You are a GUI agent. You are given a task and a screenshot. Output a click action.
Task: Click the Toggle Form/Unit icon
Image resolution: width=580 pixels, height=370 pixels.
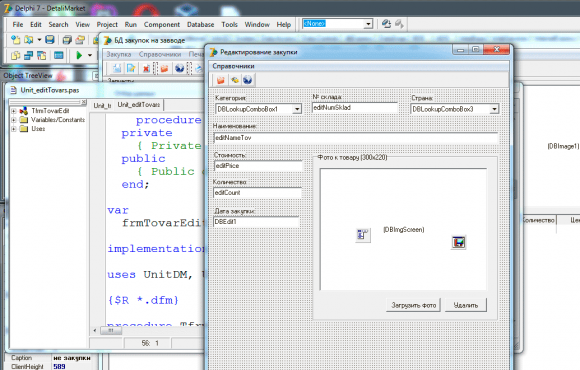coord(41,56)
